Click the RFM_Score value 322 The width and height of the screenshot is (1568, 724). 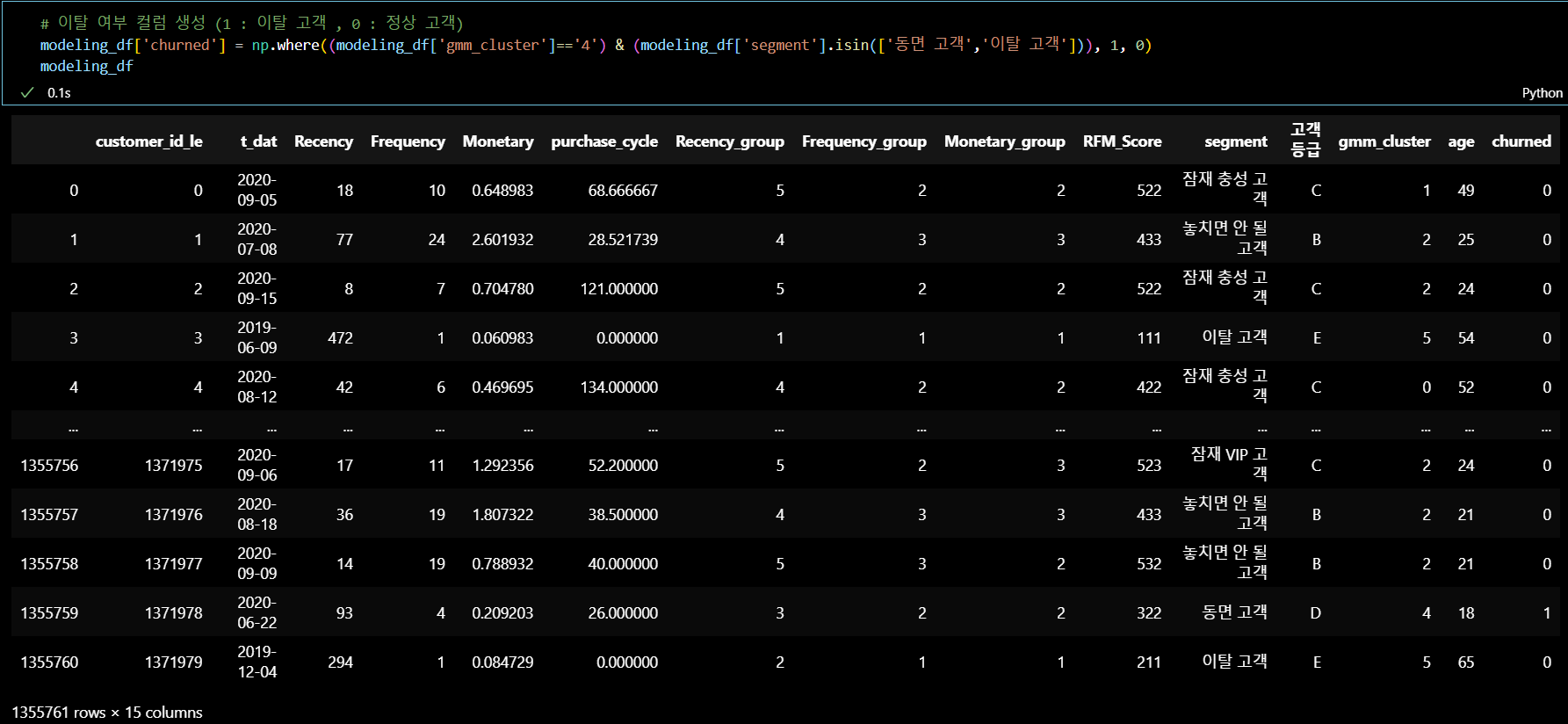click(x=1149, y=613)
